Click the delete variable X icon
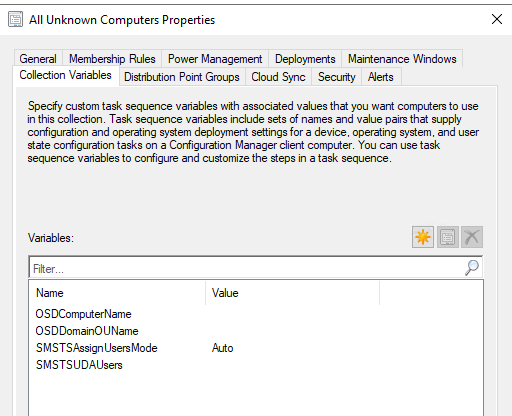 point(472,237)
